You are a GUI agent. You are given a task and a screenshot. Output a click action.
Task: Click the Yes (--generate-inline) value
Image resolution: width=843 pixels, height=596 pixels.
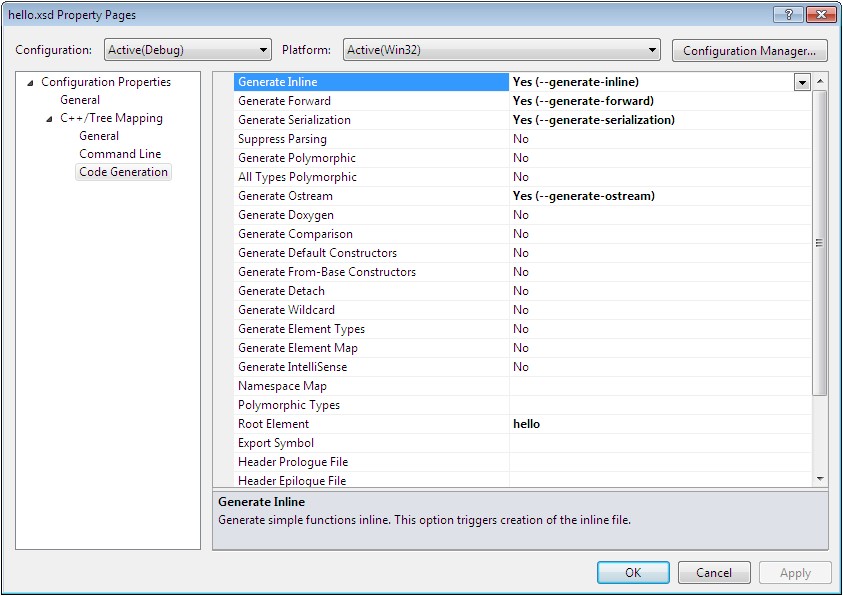click(576, 82)
